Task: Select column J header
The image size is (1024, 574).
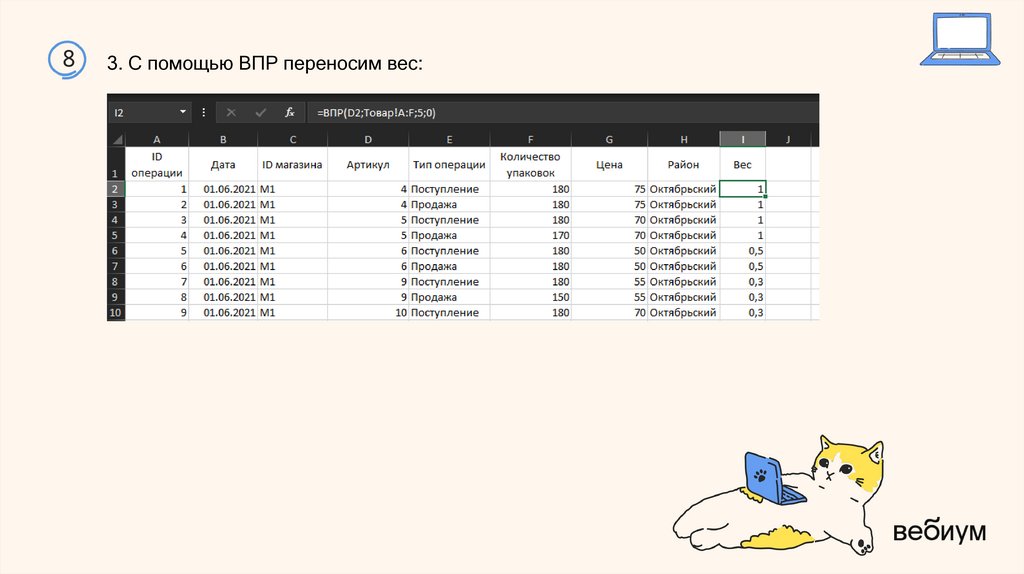Action: point(788,139)
